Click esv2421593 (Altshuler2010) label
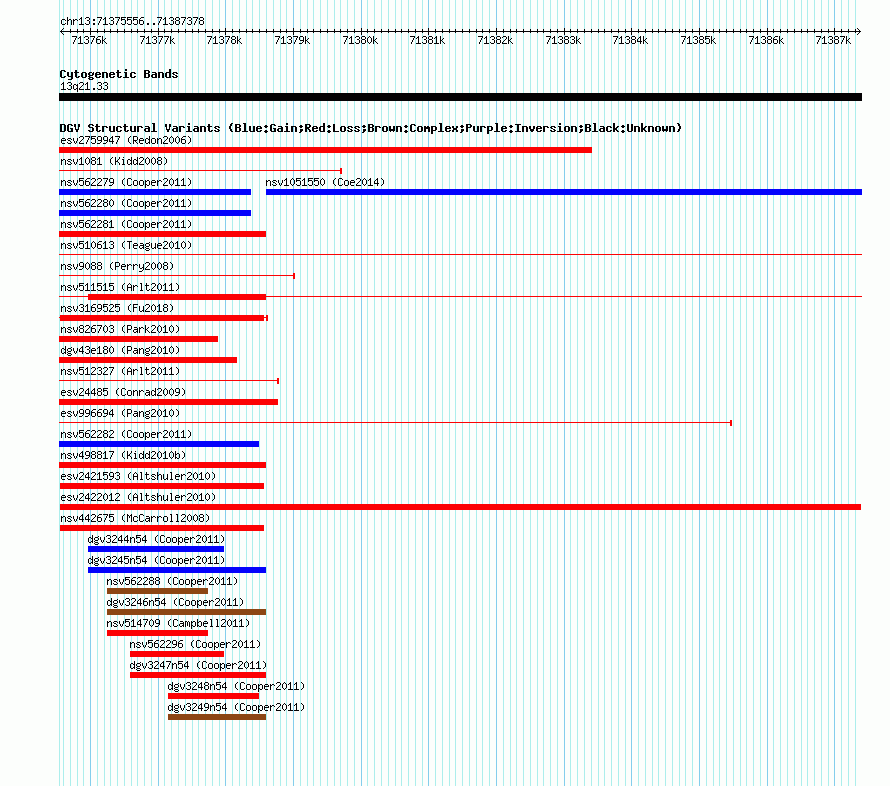This screenshot has width=890, height=786. (x=138, y=476)
